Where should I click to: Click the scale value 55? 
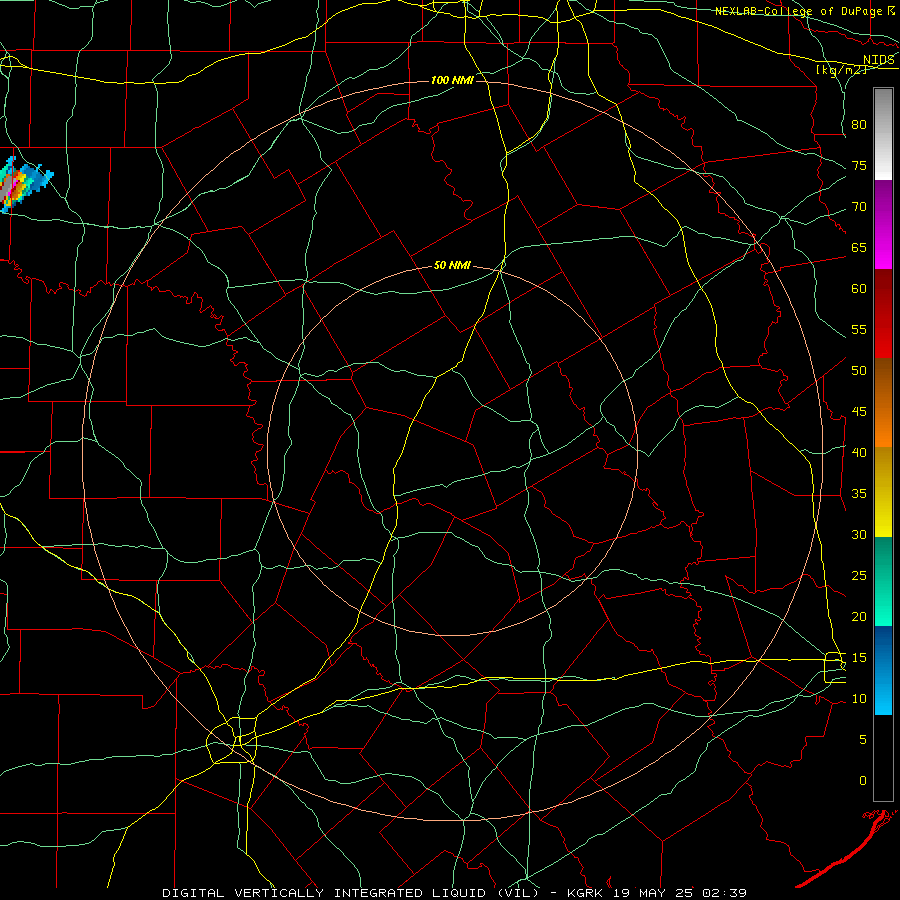[859, 329]
